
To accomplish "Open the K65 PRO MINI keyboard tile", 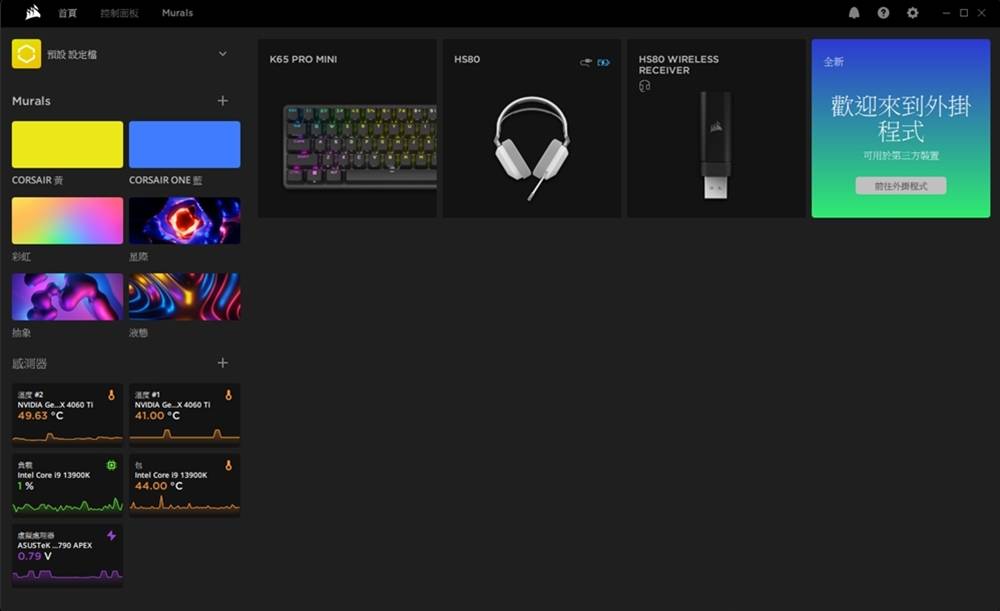I will (347, 128).
